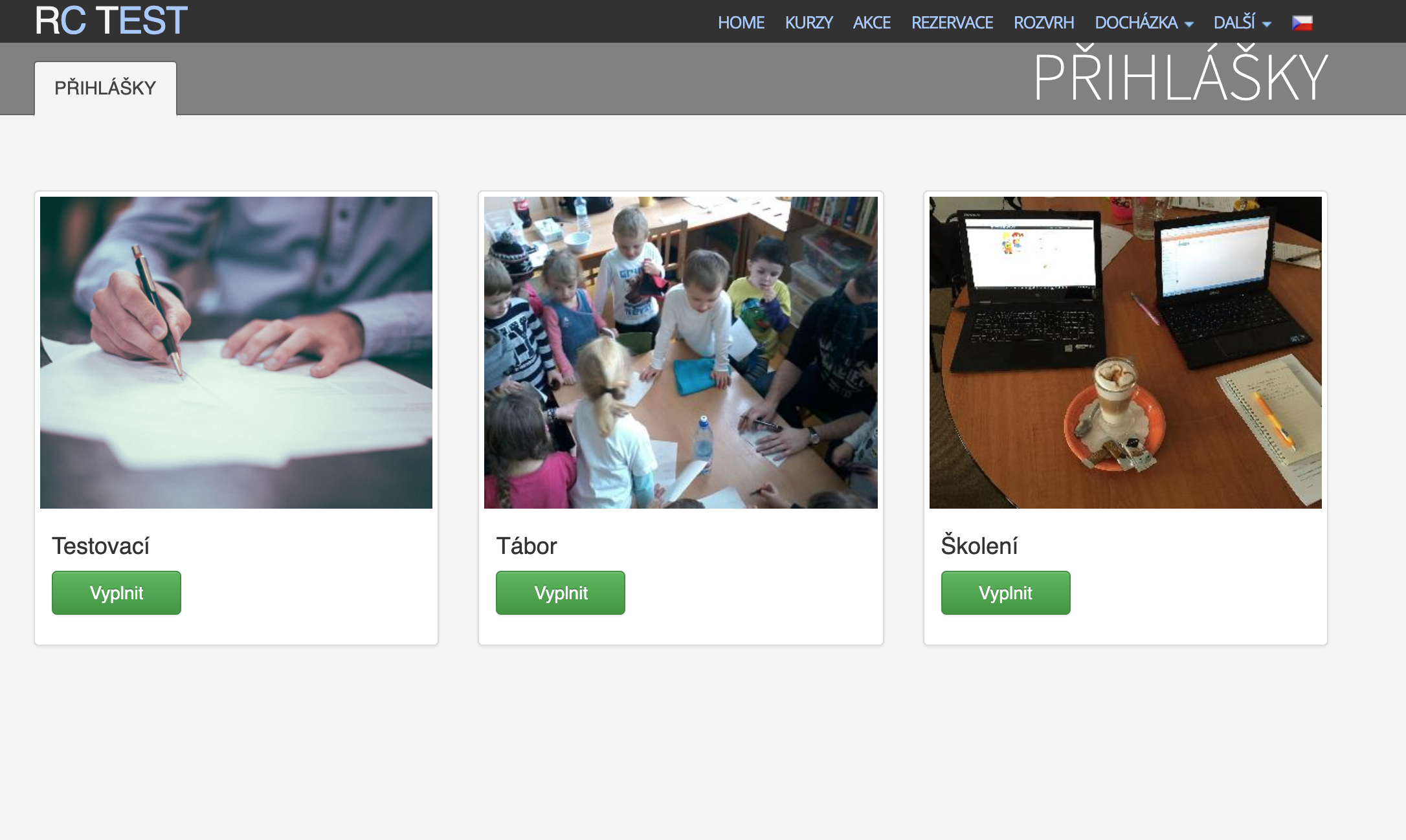This screenshot has width=1406, height=840.
Task: Open the DALŠÍ dropdown menu
Action: 1242,23
